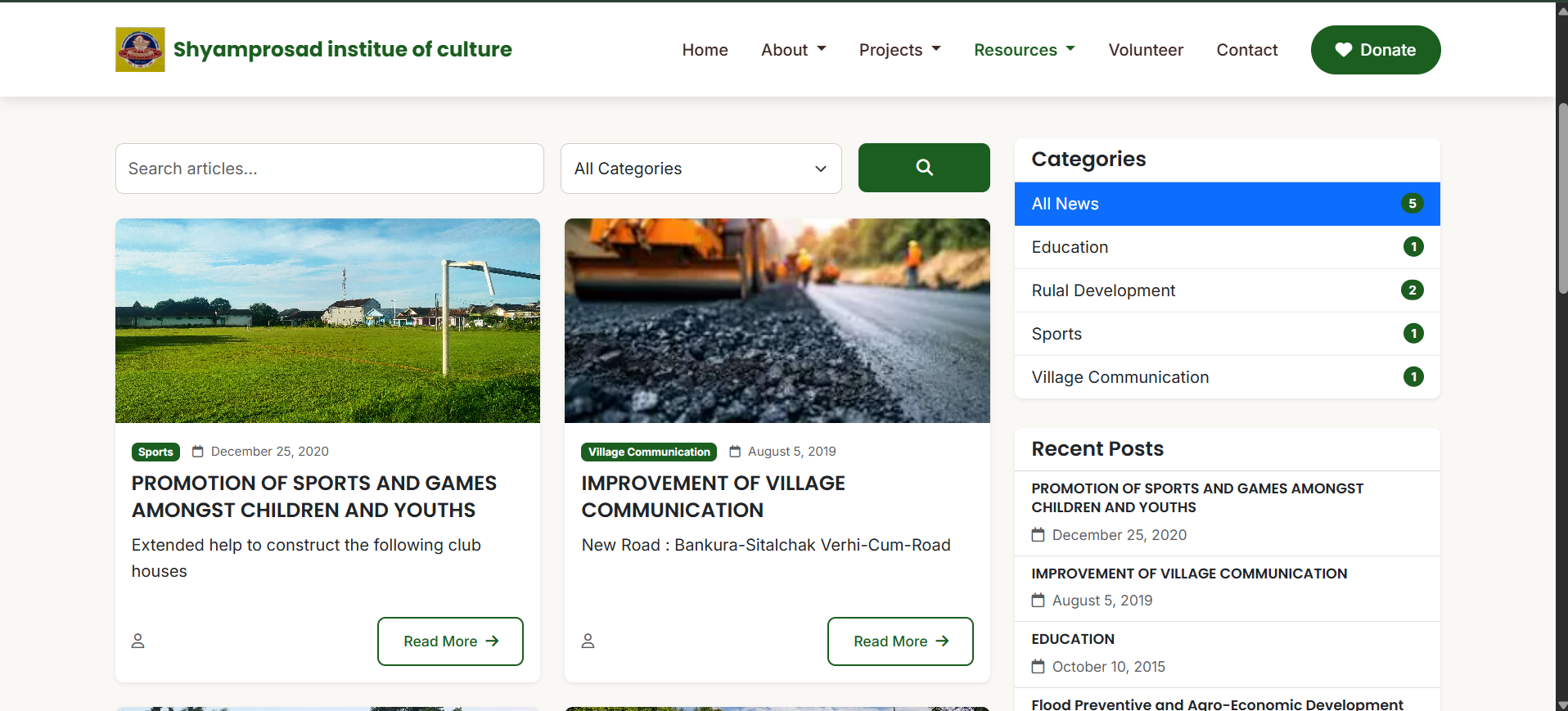1568x711 pixels.
Task: Open the Volunteer page
Action: 1146,50
